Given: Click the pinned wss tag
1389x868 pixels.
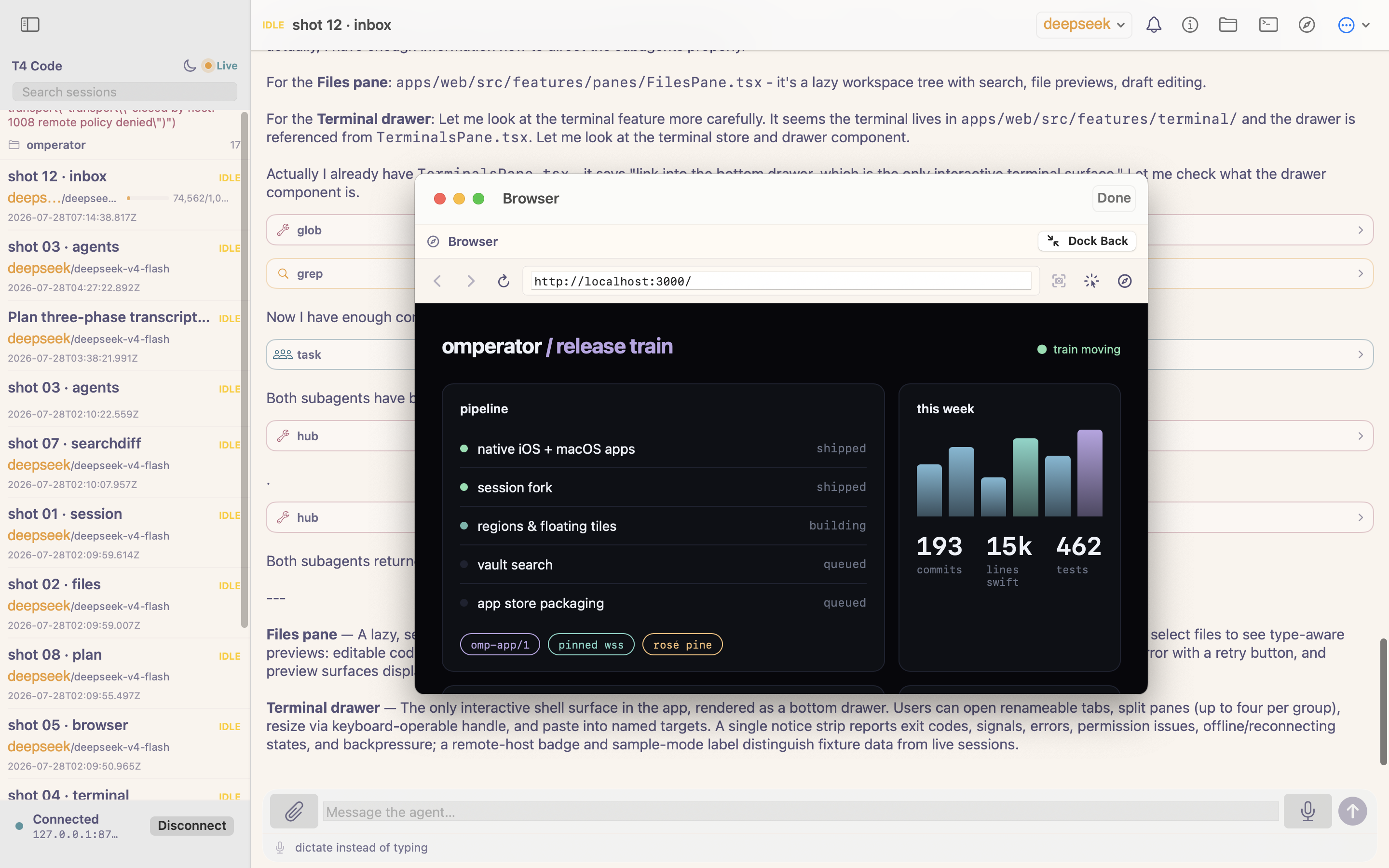Looking at the screenshot, I should 591,645.
